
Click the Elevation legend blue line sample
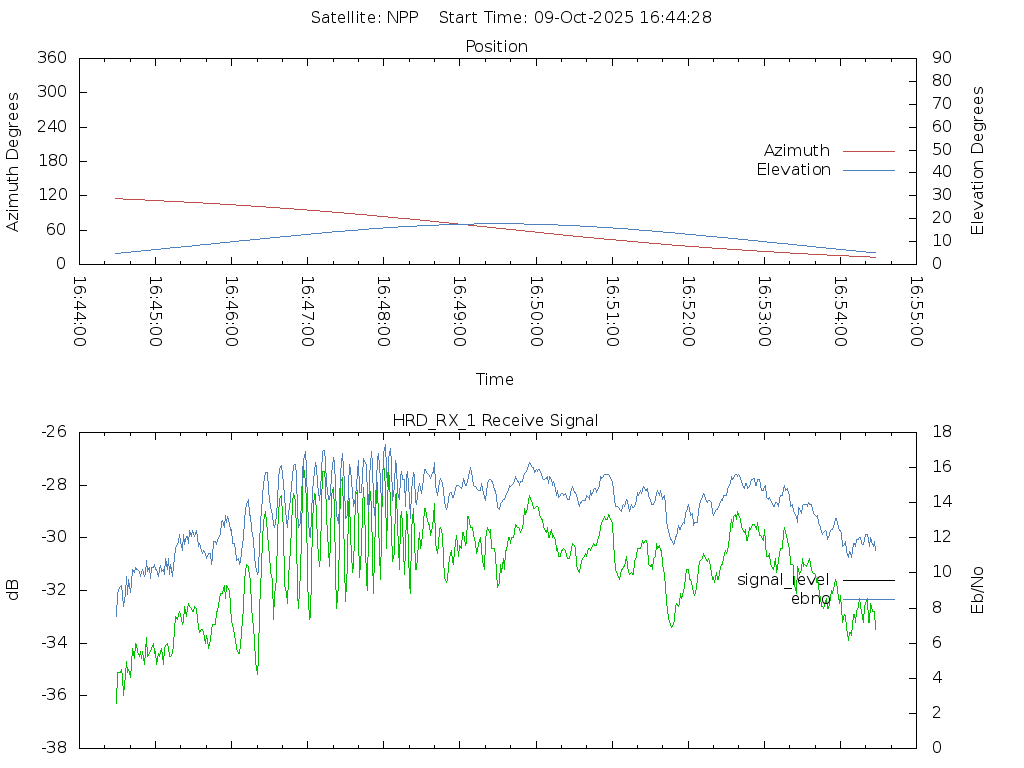point(868,170)
